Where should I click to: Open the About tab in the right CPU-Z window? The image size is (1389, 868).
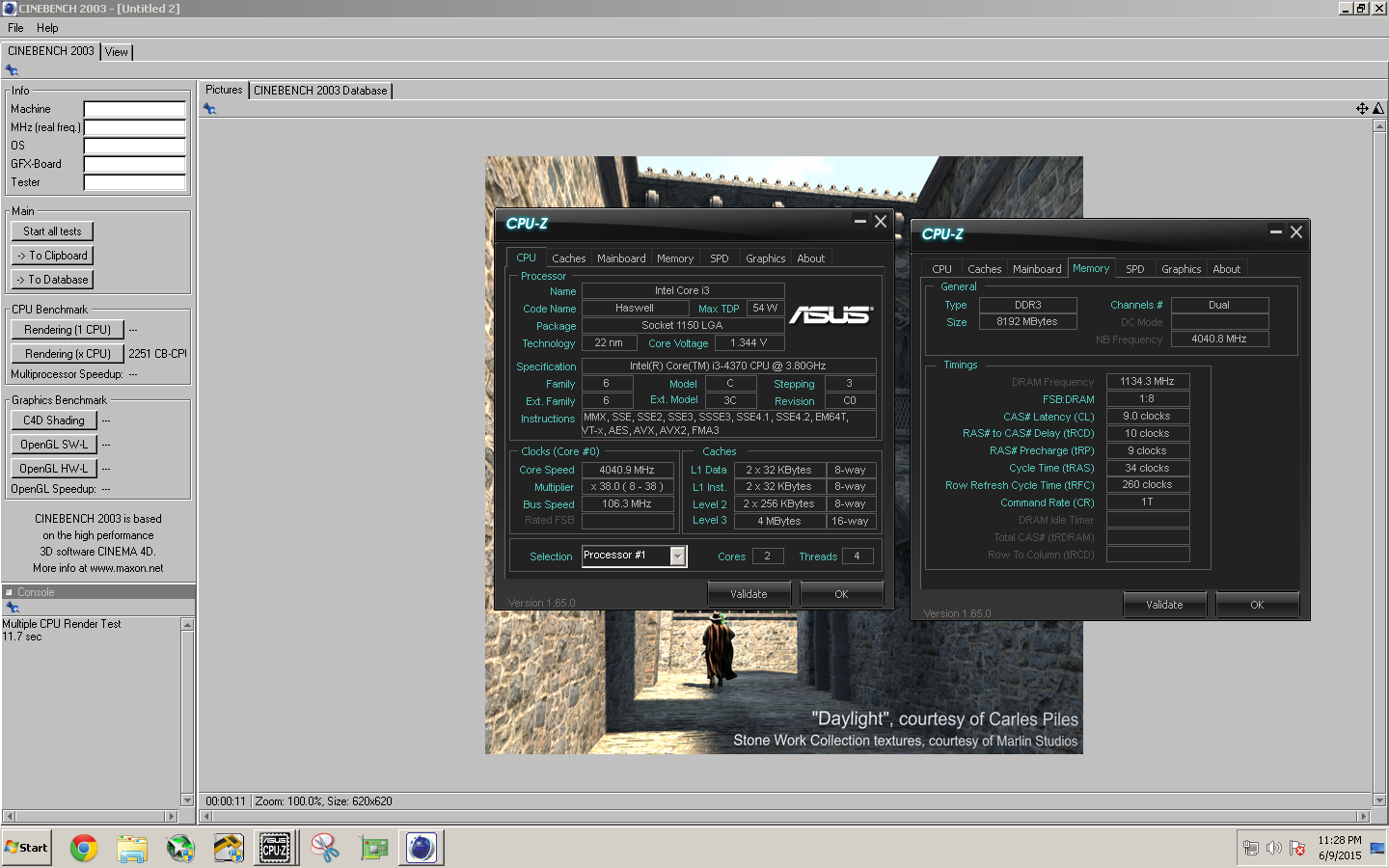(1227, 269)
